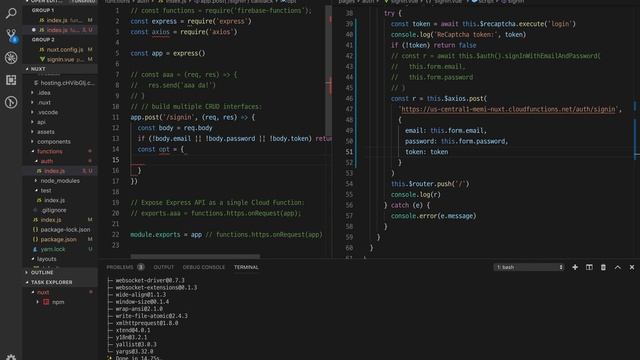Collapse the test folder
This screenshot has width=640, height=360.
pos(46,191)
